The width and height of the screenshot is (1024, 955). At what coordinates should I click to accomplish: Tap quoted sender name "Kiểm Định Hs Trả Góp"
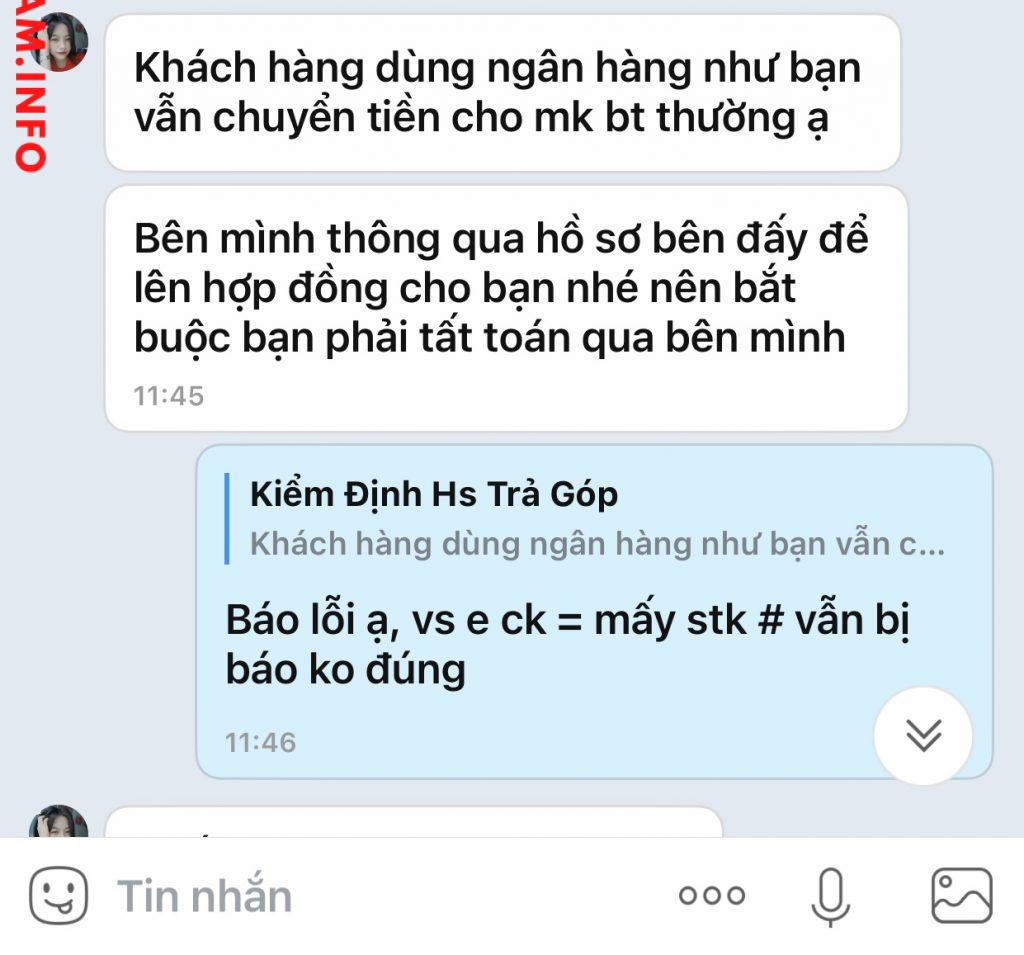(x=434, y=494)
